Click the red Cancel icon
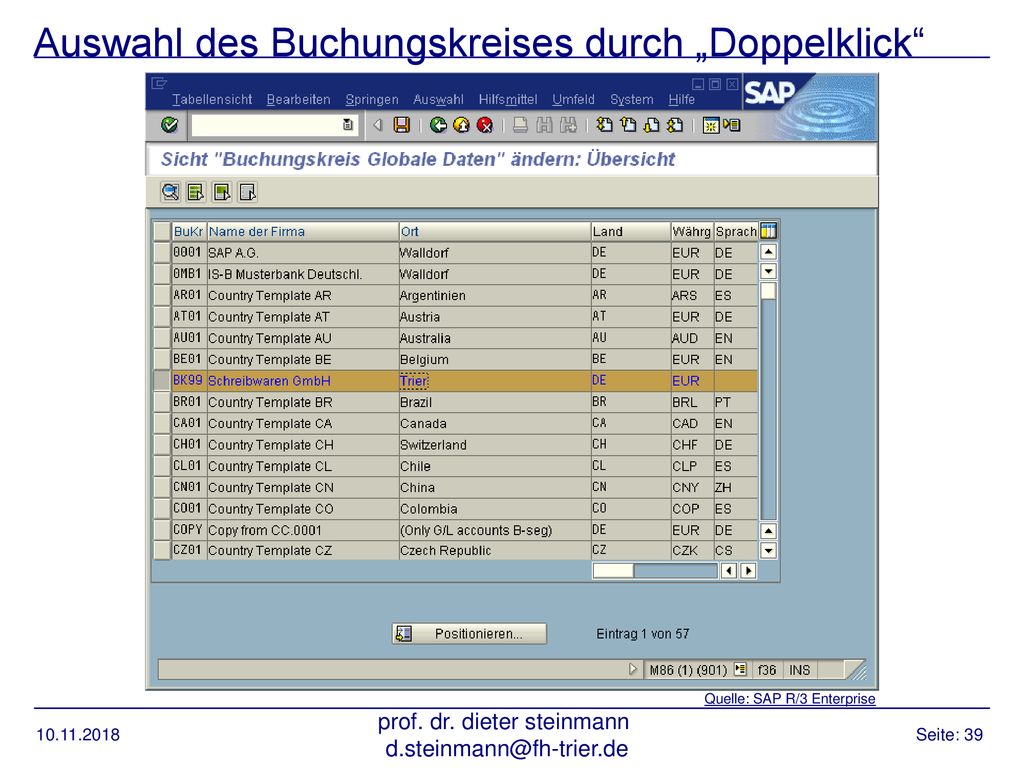The image size is (1024, 768). tap(485, 125)
